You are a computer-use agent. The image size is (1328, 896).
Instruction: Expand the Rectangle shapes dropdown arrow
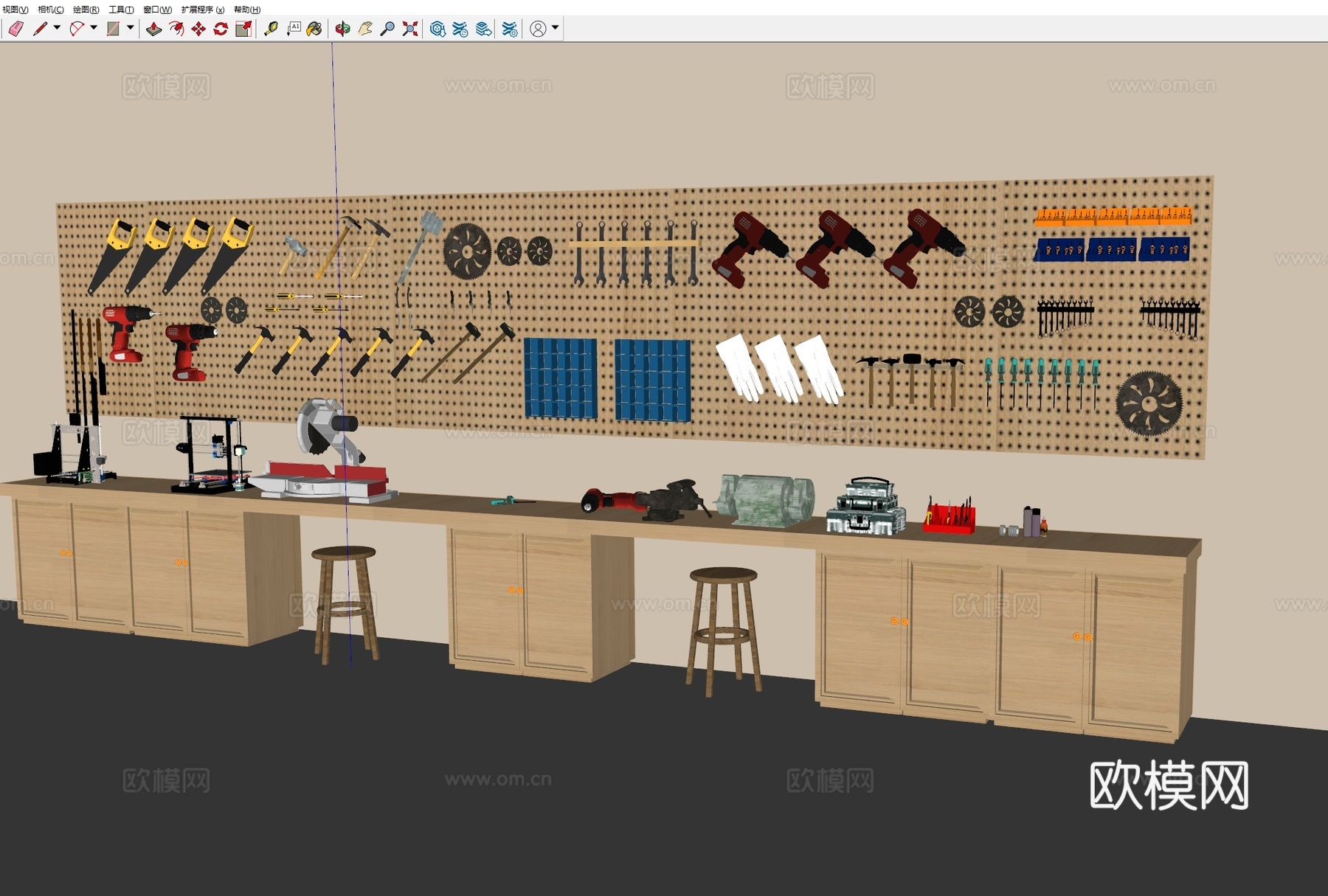(131, 28)
